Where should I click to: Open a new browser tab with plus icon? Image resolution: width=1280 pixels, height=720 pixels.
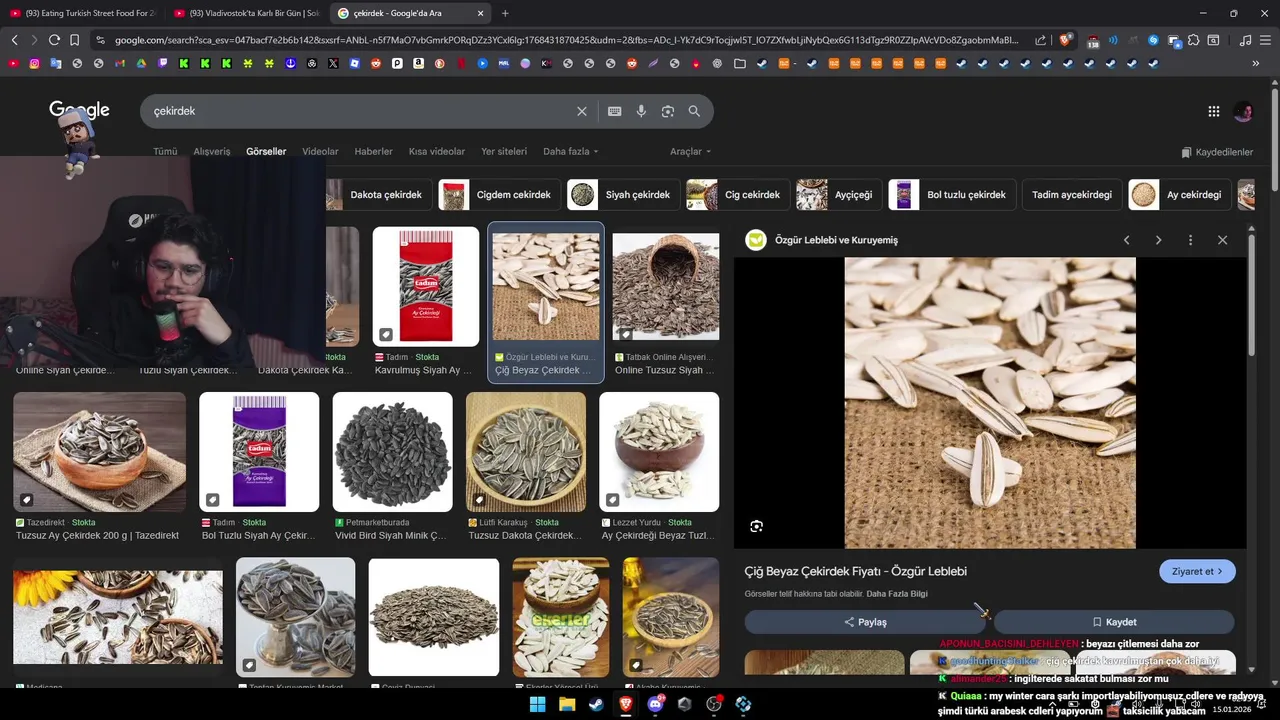[505, 13]
